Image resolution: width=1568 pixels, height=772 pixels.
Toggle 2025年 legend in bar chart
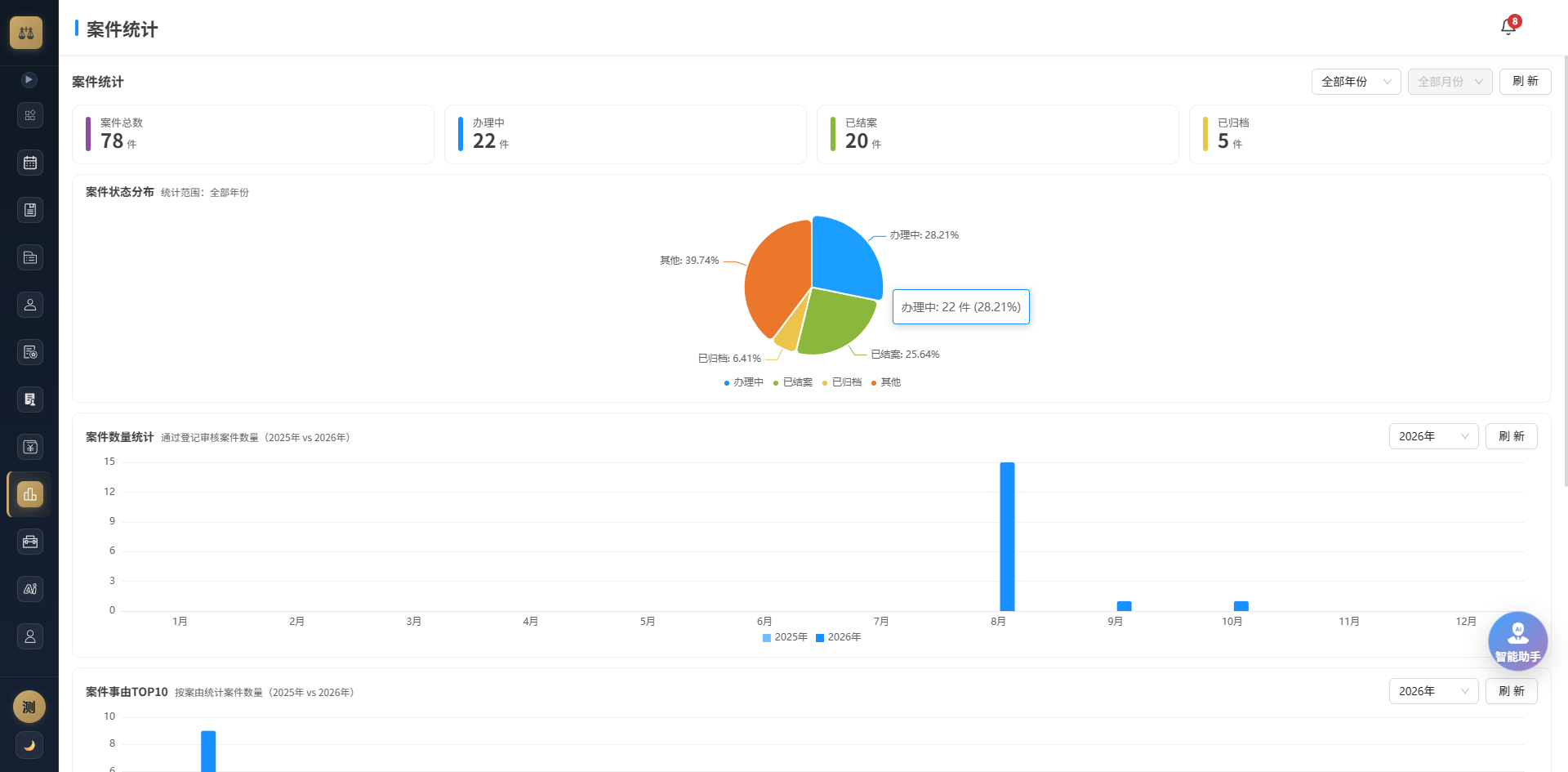coord(785,637)
